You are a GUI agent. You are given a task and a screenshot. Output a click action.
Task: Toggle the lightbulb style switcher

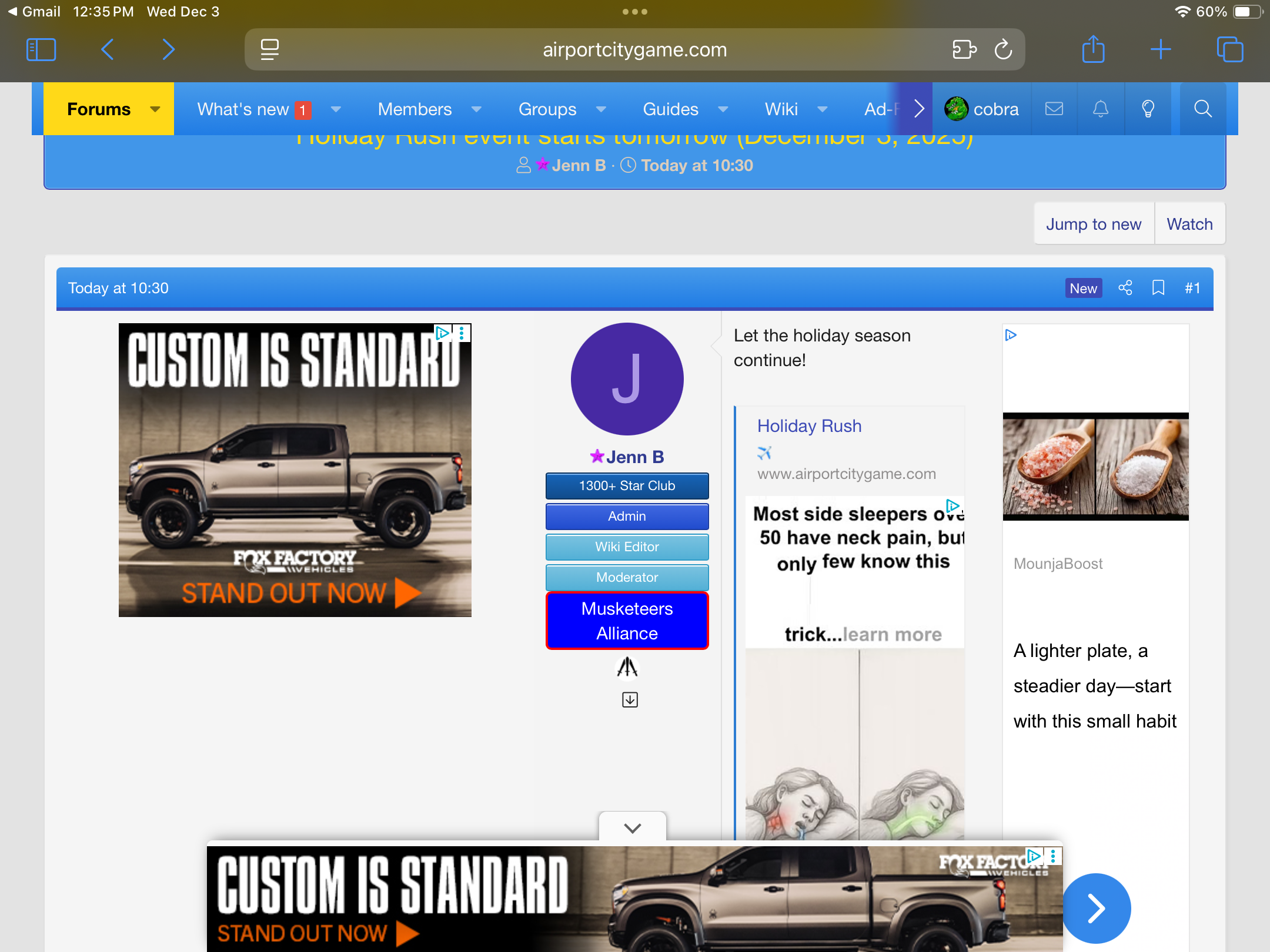tap(1147, 109)
